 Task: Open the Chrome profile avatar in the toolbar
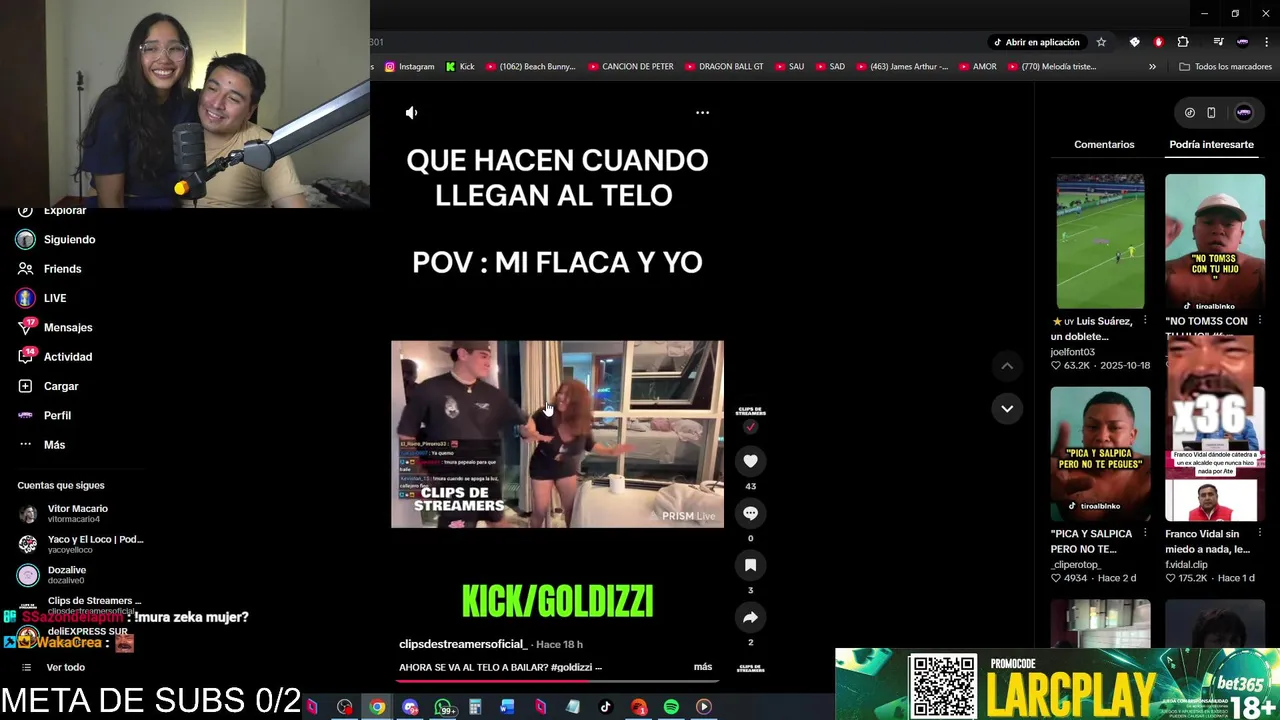click(1242, 42)
